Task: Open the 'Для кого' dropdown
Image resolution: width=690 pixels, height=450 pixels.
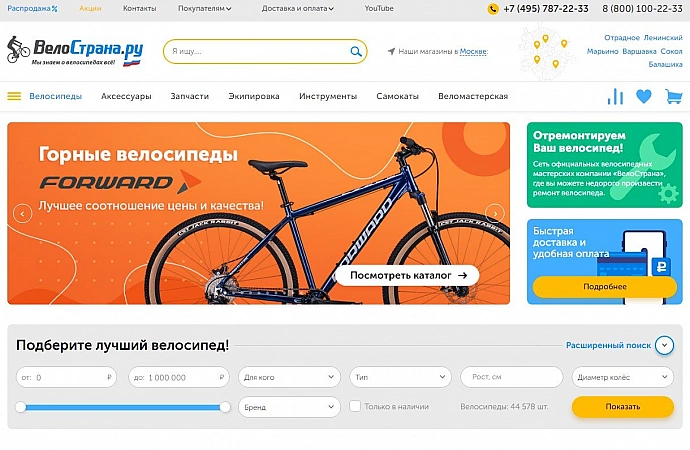Action: coord(289,377)
